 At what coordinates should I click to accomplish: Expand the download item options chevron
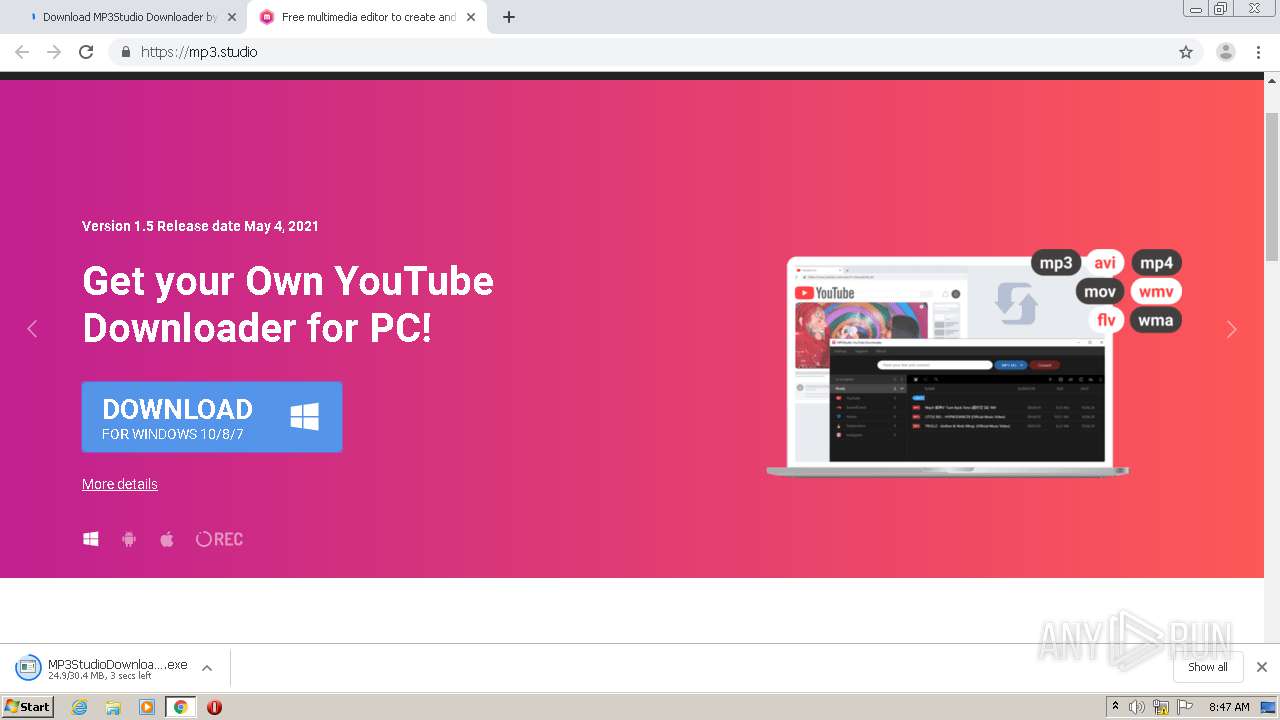tap(207, 668)
